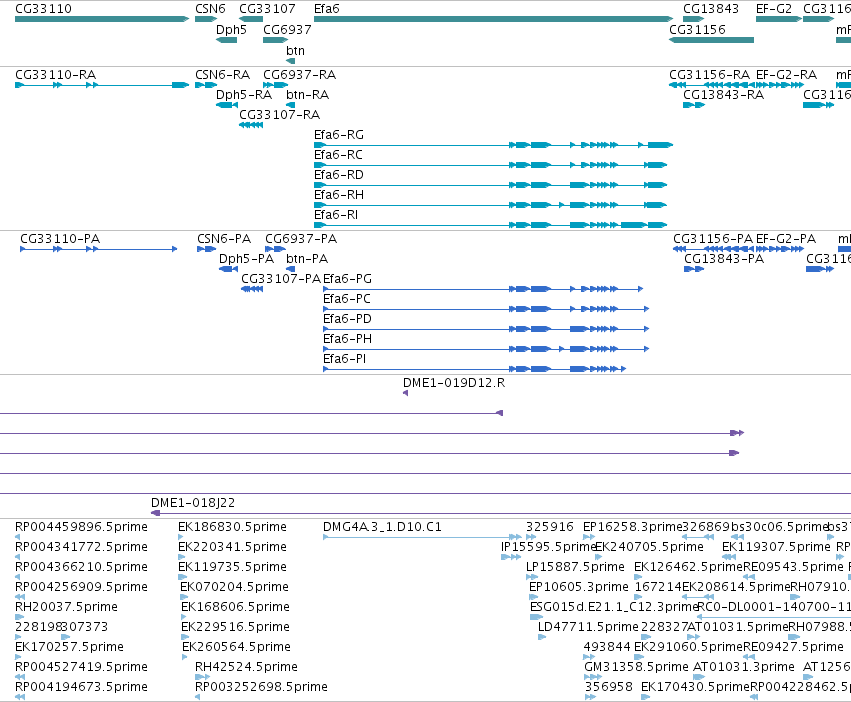Click transcript CG6937-RA label
Screen dimensions: 851x702
pyautogui.click(x=299, y=74)
